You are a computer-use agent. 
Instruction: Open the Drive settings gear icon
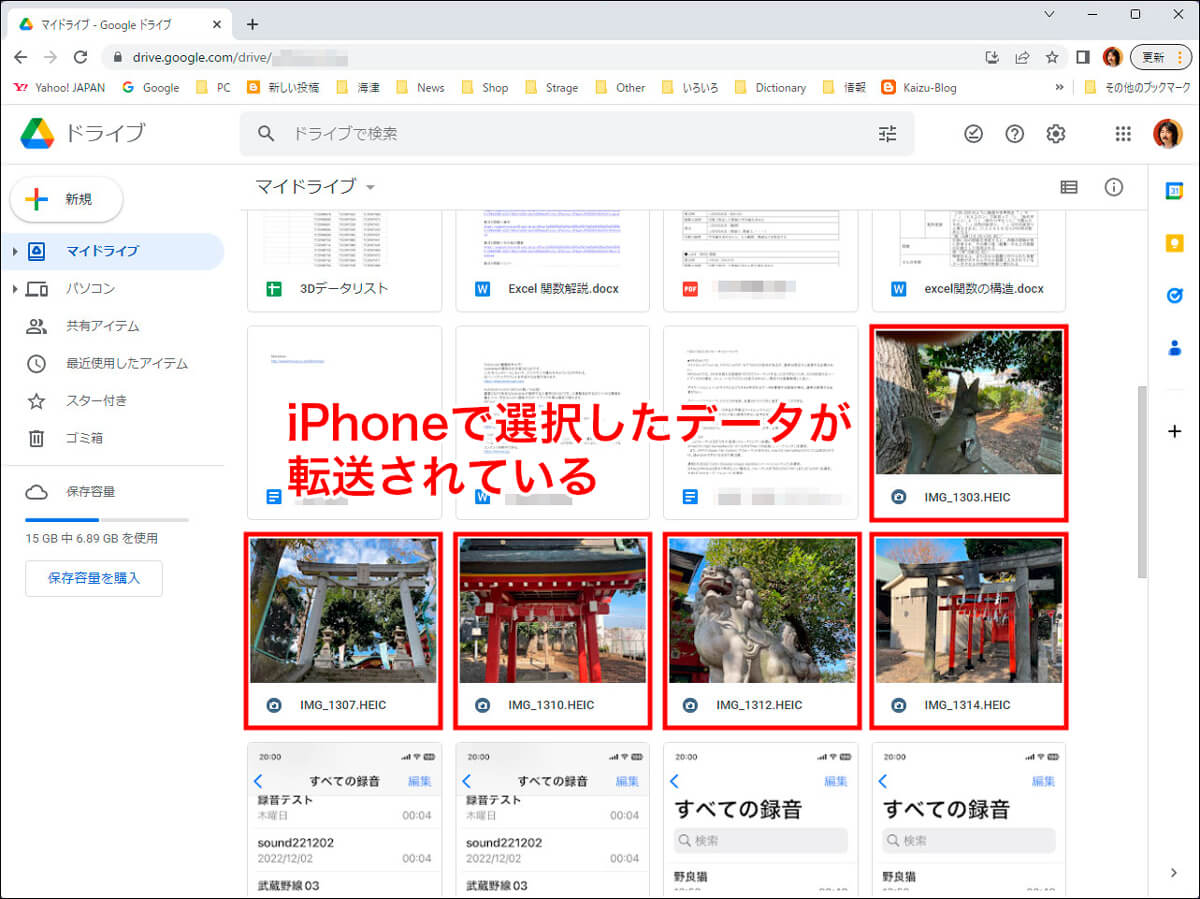[x=1055, y=134]
